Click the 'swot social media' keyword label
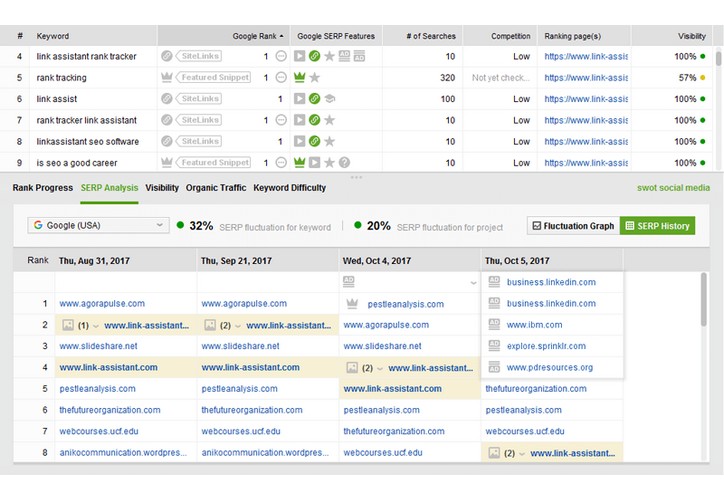The height and width of the screenshot is (500, 724). click(673, 188)
